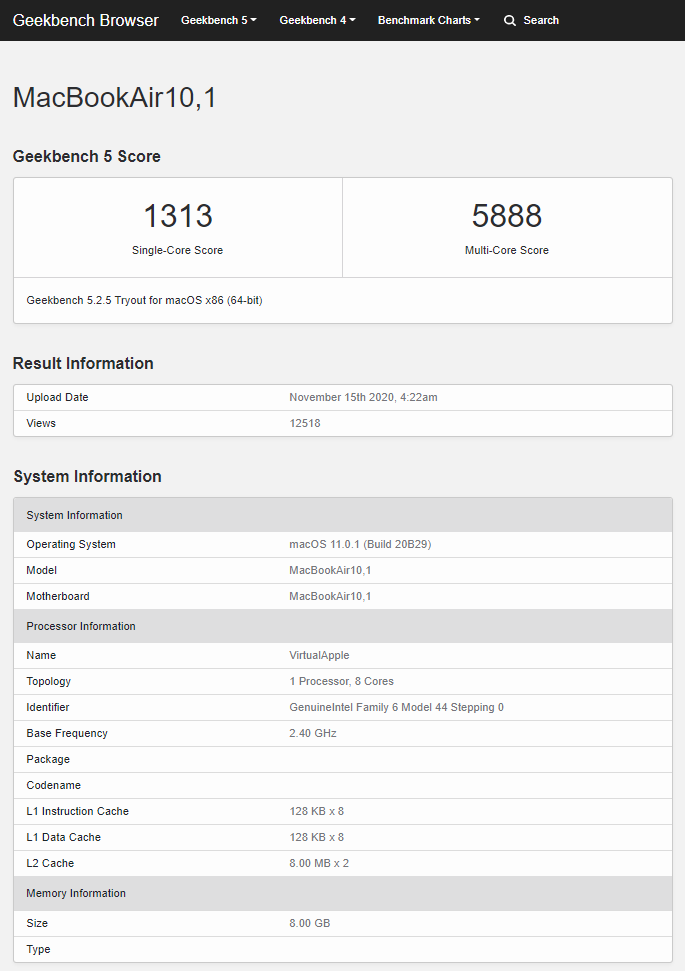The height and width of the screenshot is (971, 685).
Task: Click the L1 Data Cache row label
Action: tap(63, 837)
